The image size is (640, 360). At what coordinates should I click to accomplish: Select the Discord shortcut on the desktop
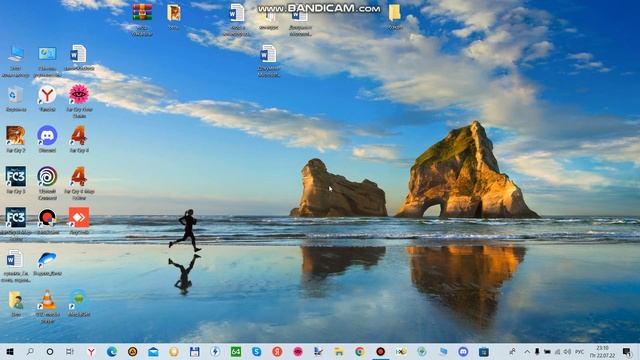pos(47,136)
